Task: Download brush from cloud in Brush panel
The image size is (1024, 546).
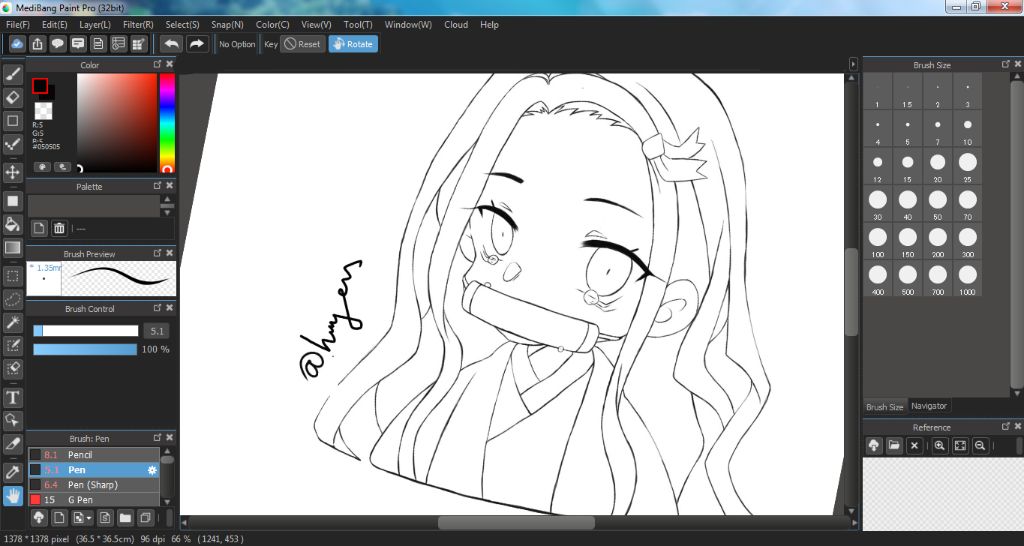Action: [39, 518]
